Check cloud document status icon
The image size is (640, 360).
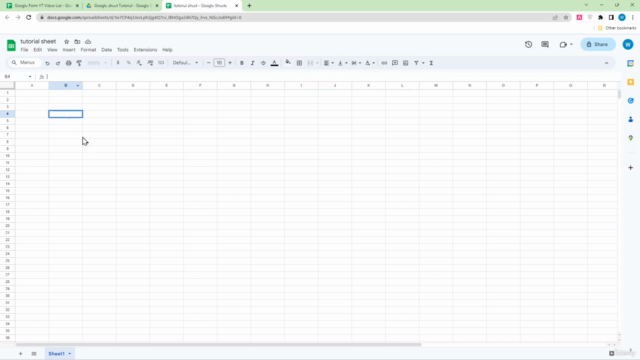click(88, 42)
